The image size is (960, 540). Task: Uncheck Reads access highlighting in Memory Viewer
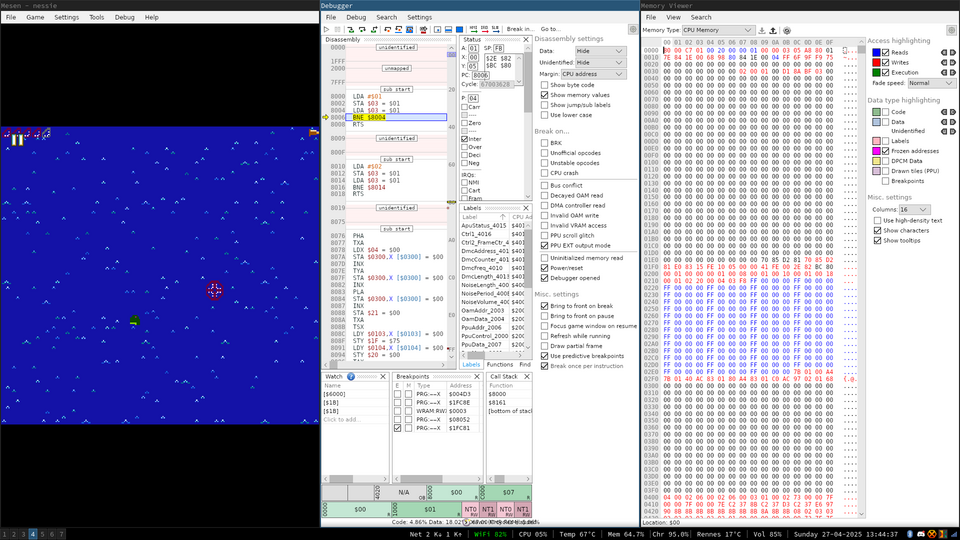pos(885,53)
